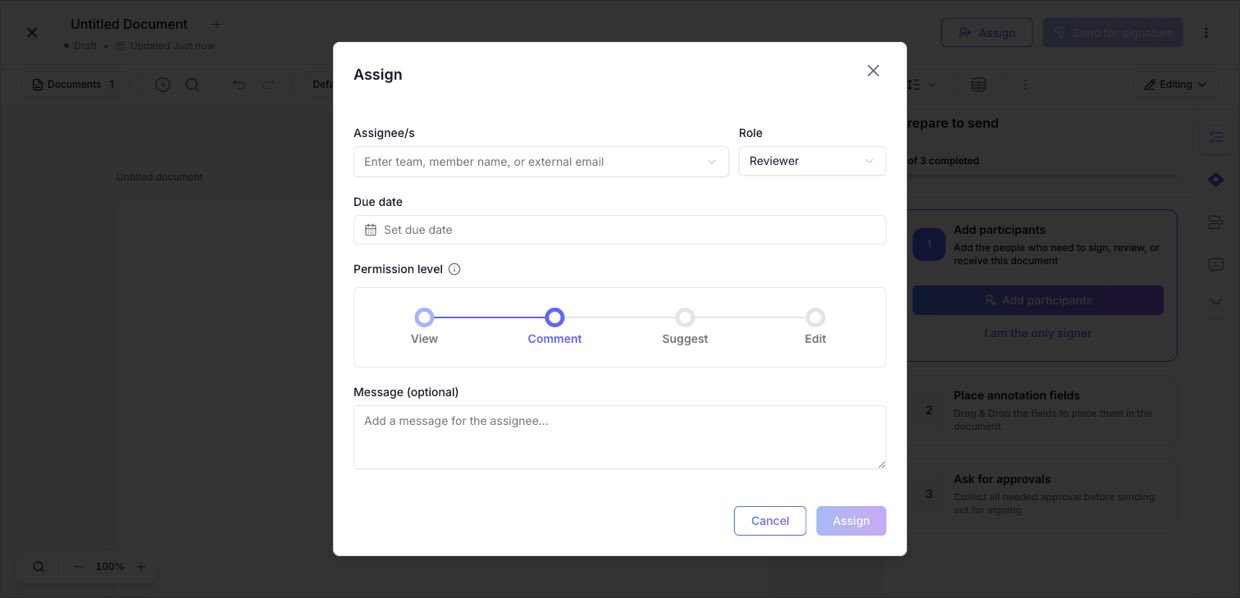Click the Permission level info icon
Viewport: 1240px width, 598px height.
454,269
